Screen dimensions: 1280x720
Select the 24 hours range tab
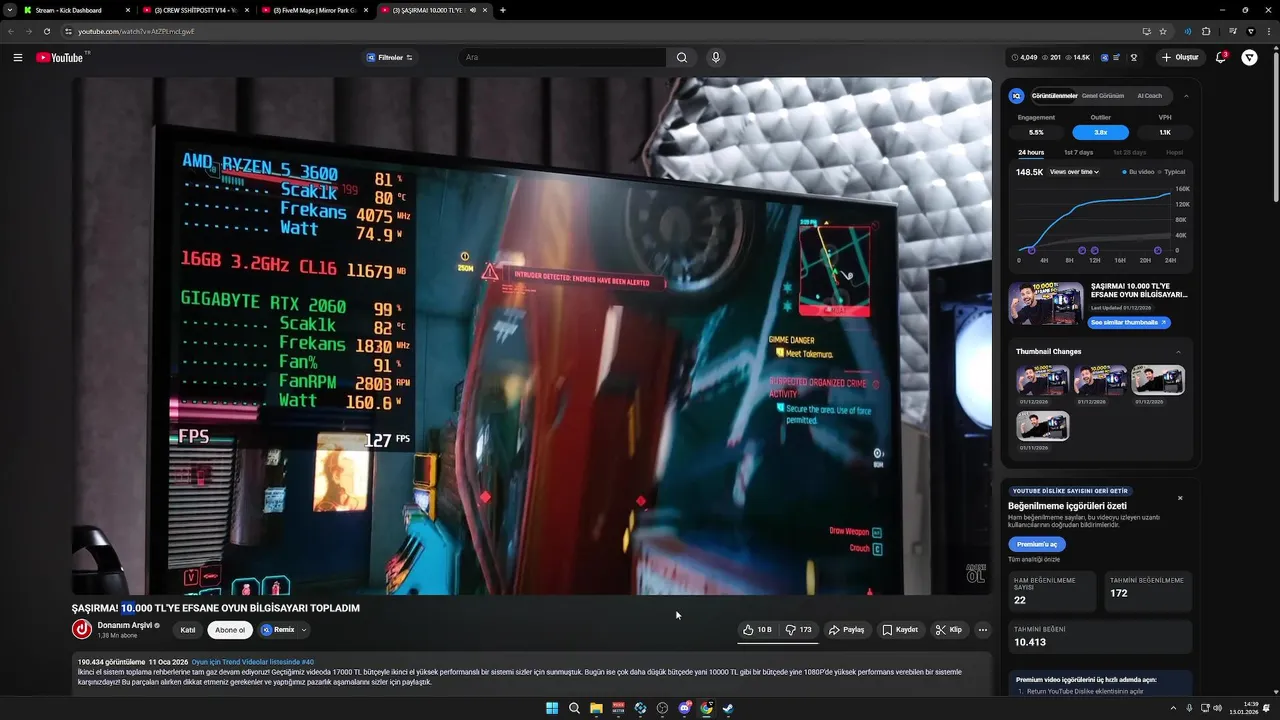1031,153
